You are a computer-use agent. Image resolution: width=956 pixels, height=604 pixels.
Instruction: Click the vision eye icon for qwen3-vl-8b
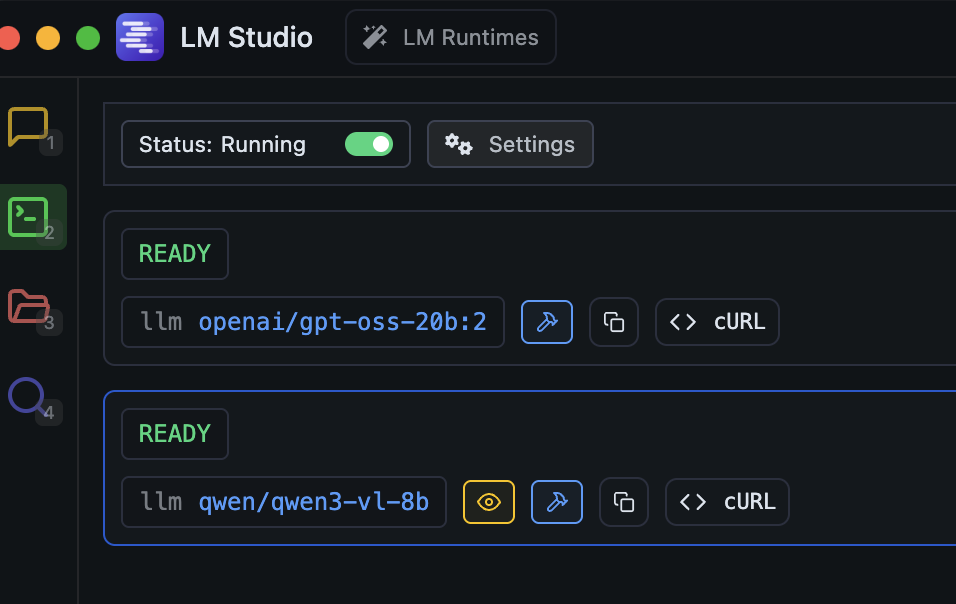click(x=489, y=502)
